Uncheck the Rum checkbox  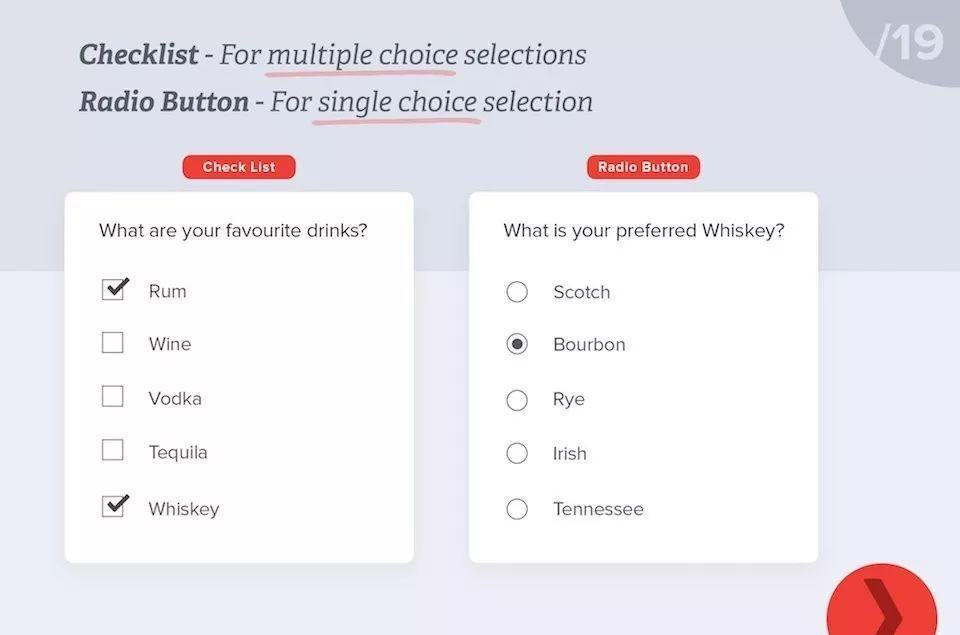pos(113,290)
